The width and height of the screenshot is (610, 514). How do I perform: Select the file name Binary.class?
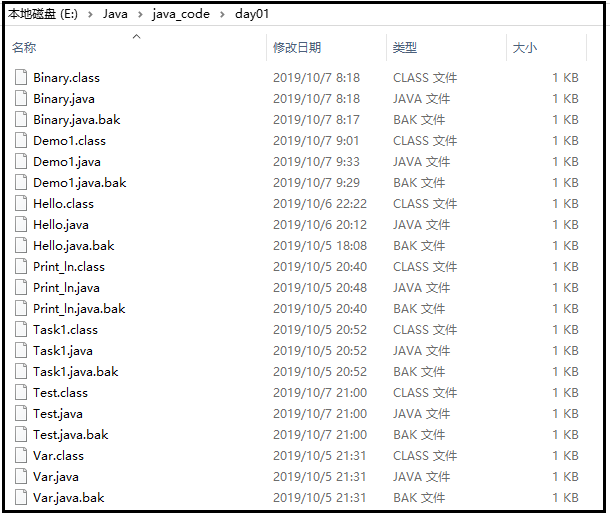[x=67, y=77]
